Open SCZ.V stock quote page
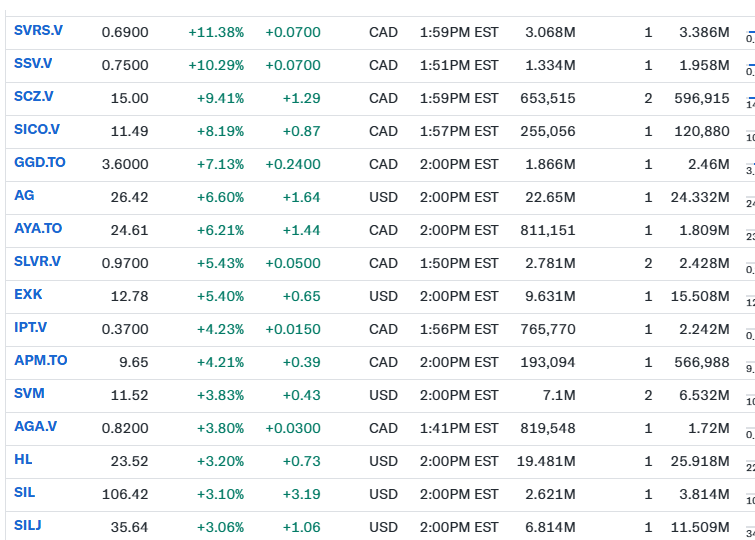This screenshot has height=540, width=755. click(x=34, y=97)
